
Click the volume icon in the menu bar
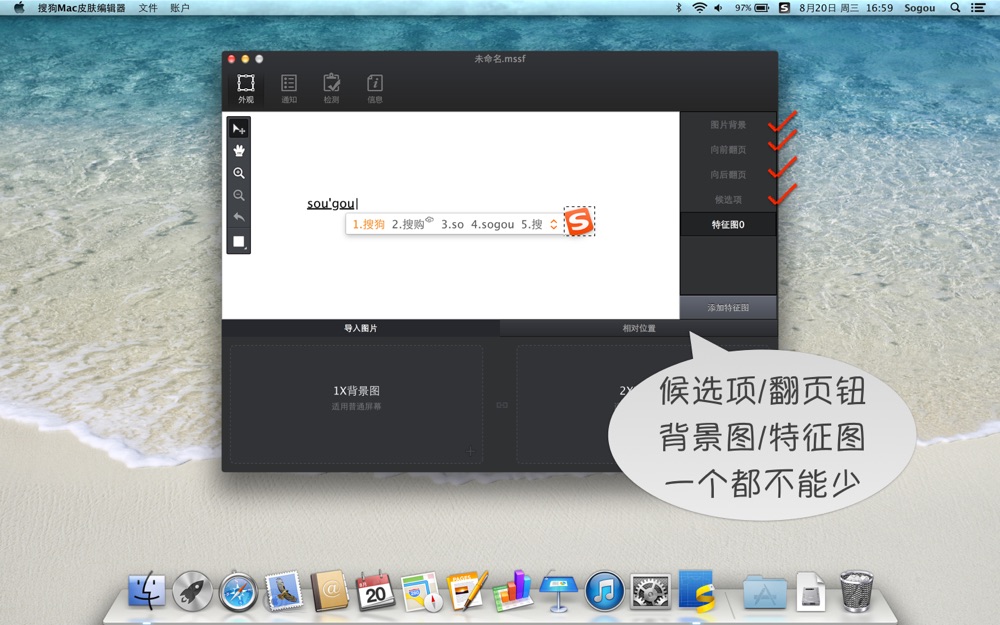(719, 8)
